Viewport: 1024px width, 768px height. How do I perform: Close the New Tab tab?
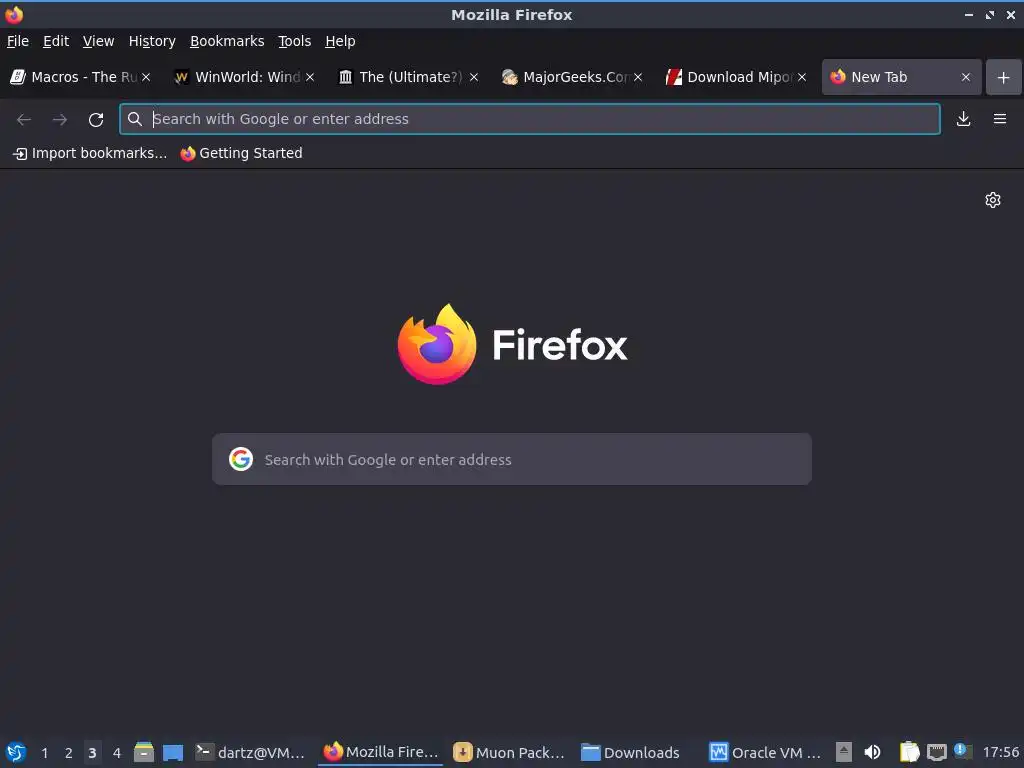click(x=966, y=77)
